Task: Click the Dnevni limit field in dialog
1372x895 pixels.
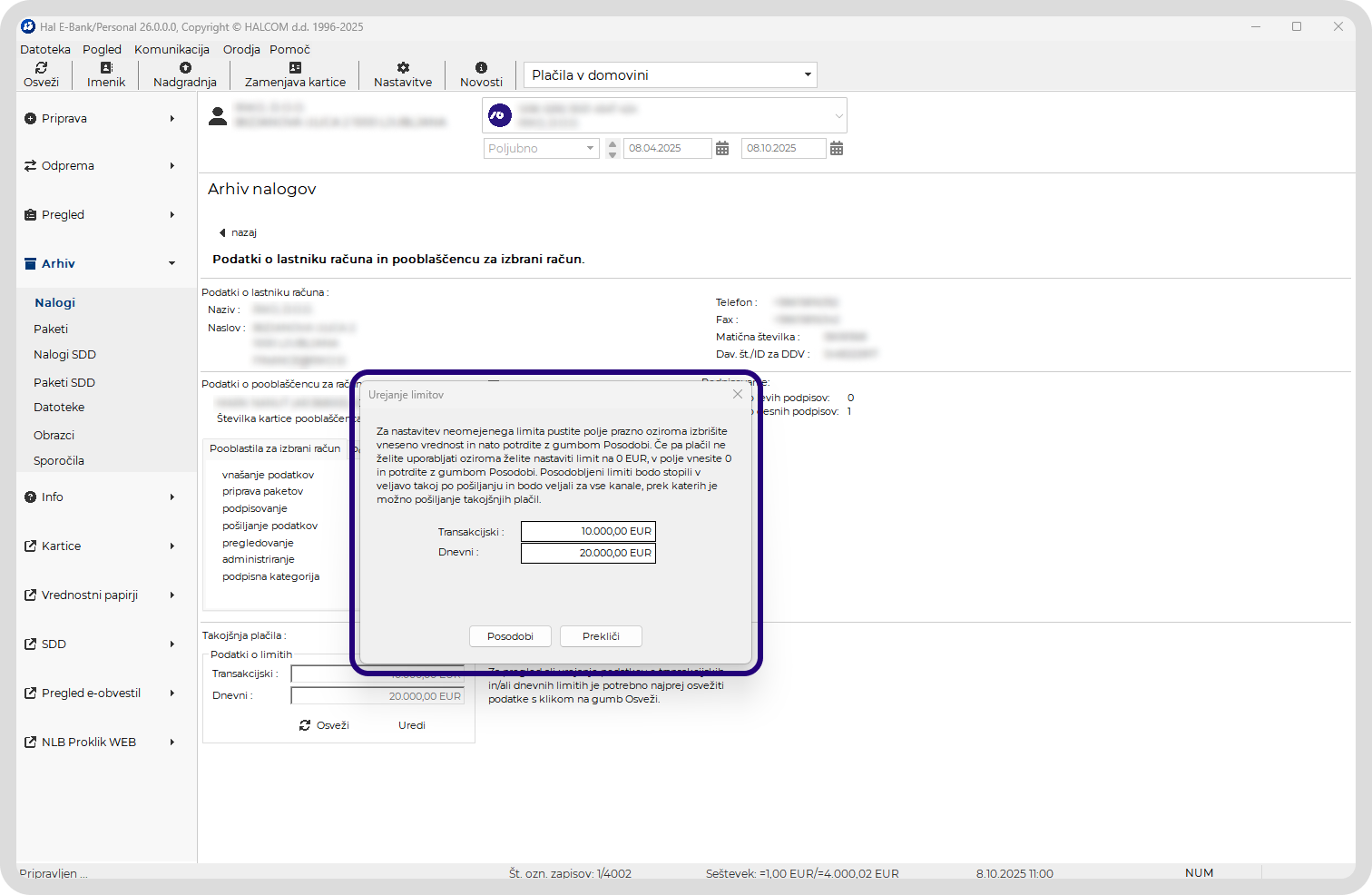Action: coord(588,553)
